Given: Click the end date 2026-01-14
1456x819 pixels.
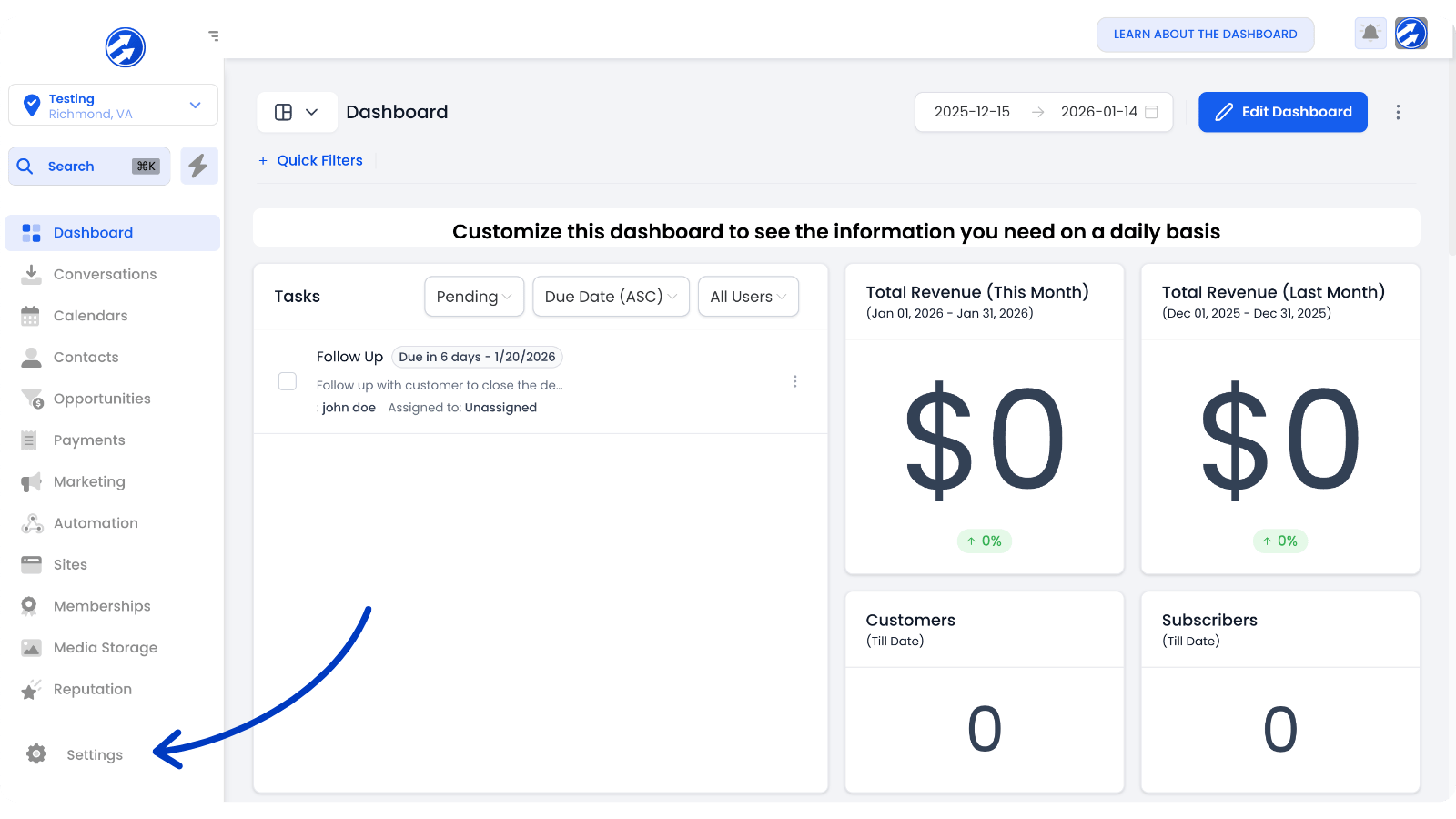Looking at the screenshot, I should [x=1098, y=112].
